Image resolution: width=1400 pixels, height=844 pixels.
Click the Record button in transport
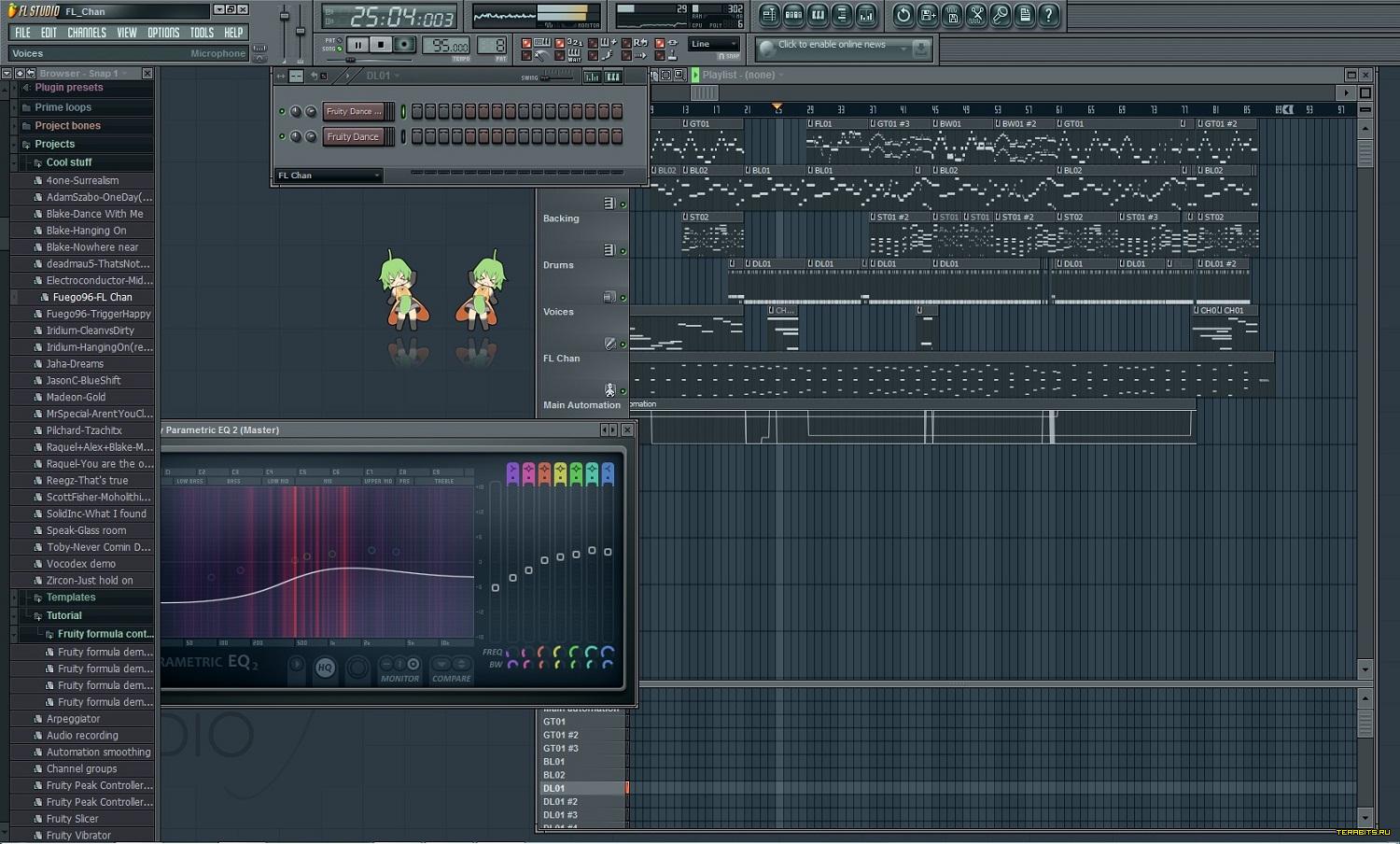(x=404, y=45)
